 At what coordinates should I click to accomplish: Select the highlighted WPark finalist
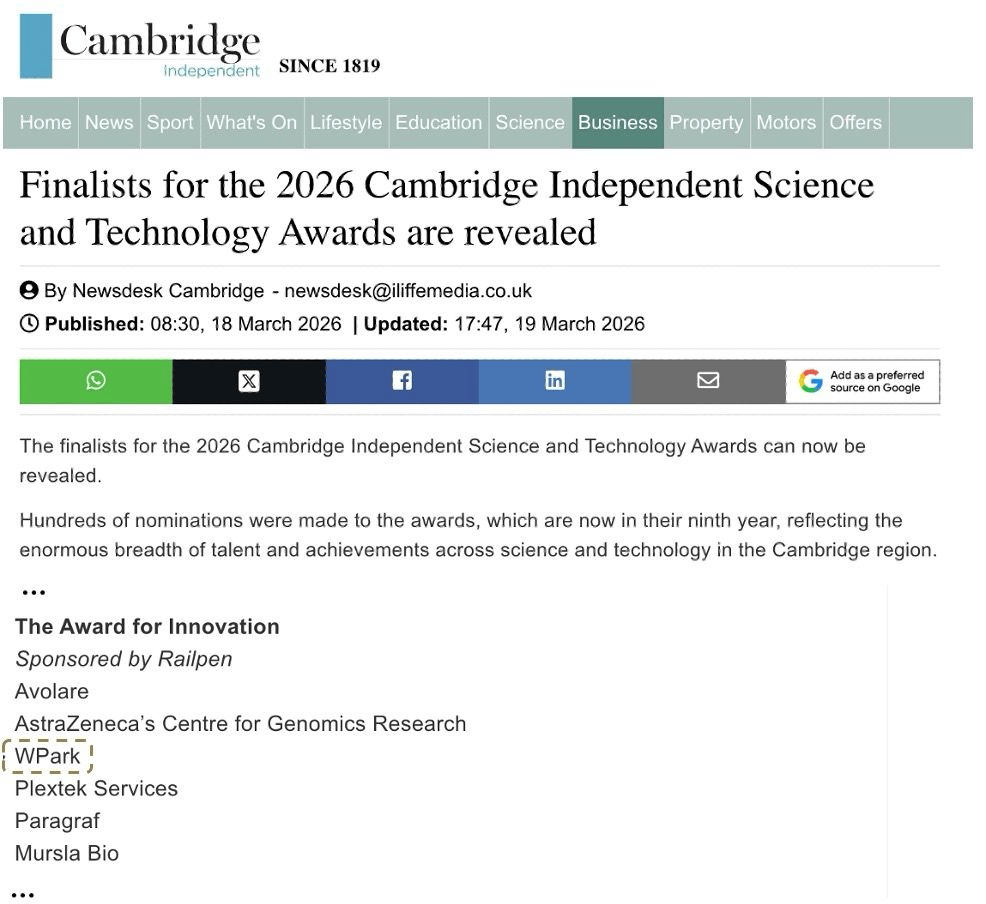[48, 756]
